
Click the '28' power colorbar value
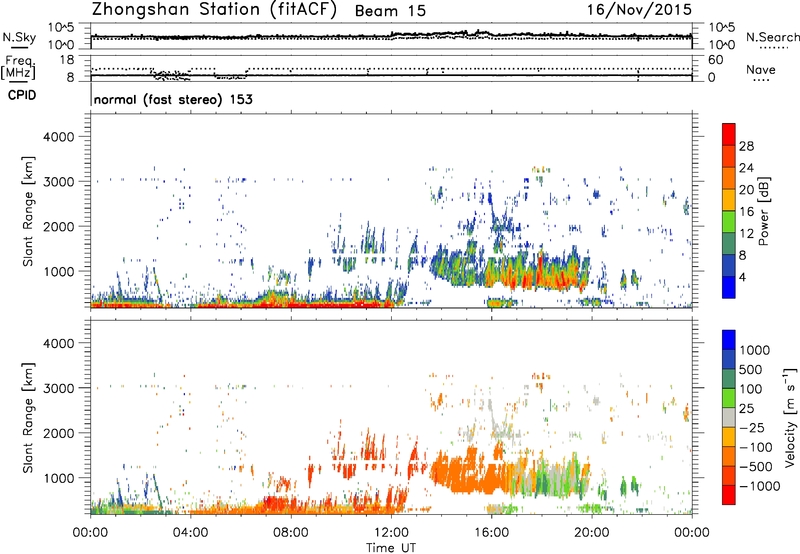tap(746, 146)
